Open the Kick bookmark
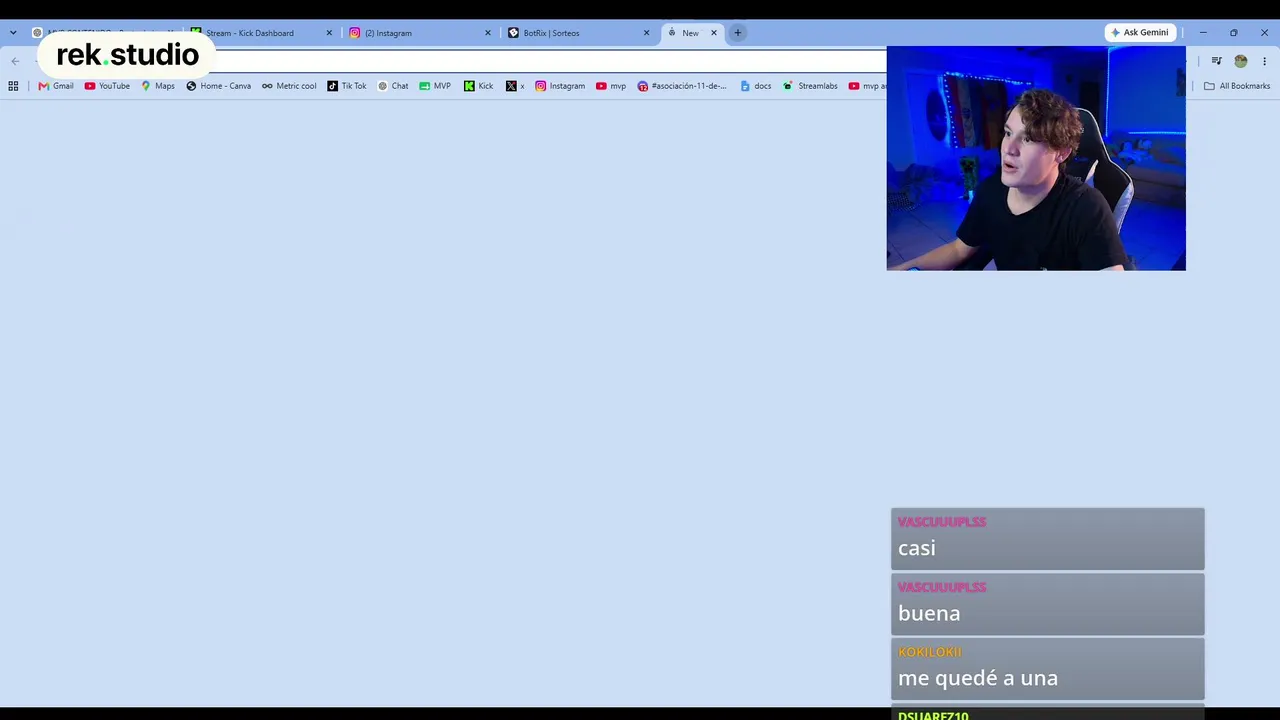Screen dimensions: 1280x720 coord(478,86)
